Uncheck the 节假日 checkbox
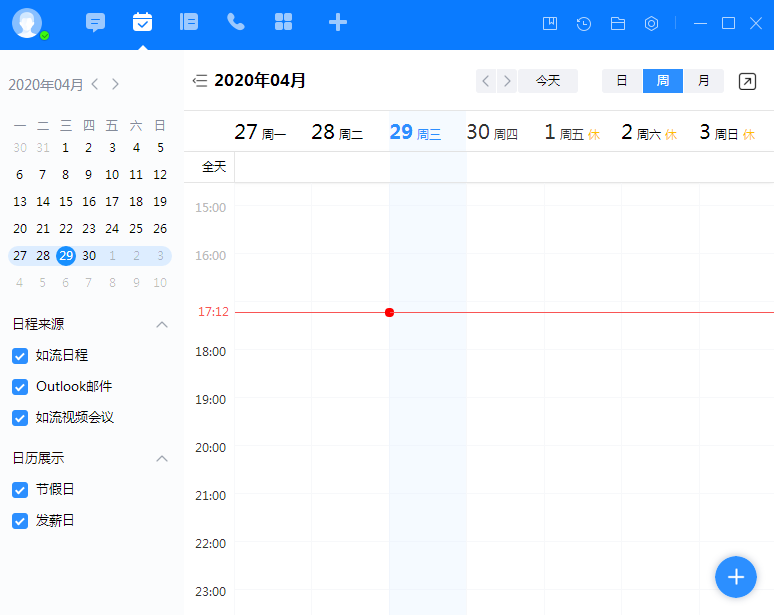The height and width of the screenshot is (615, 774). (20, 490)
